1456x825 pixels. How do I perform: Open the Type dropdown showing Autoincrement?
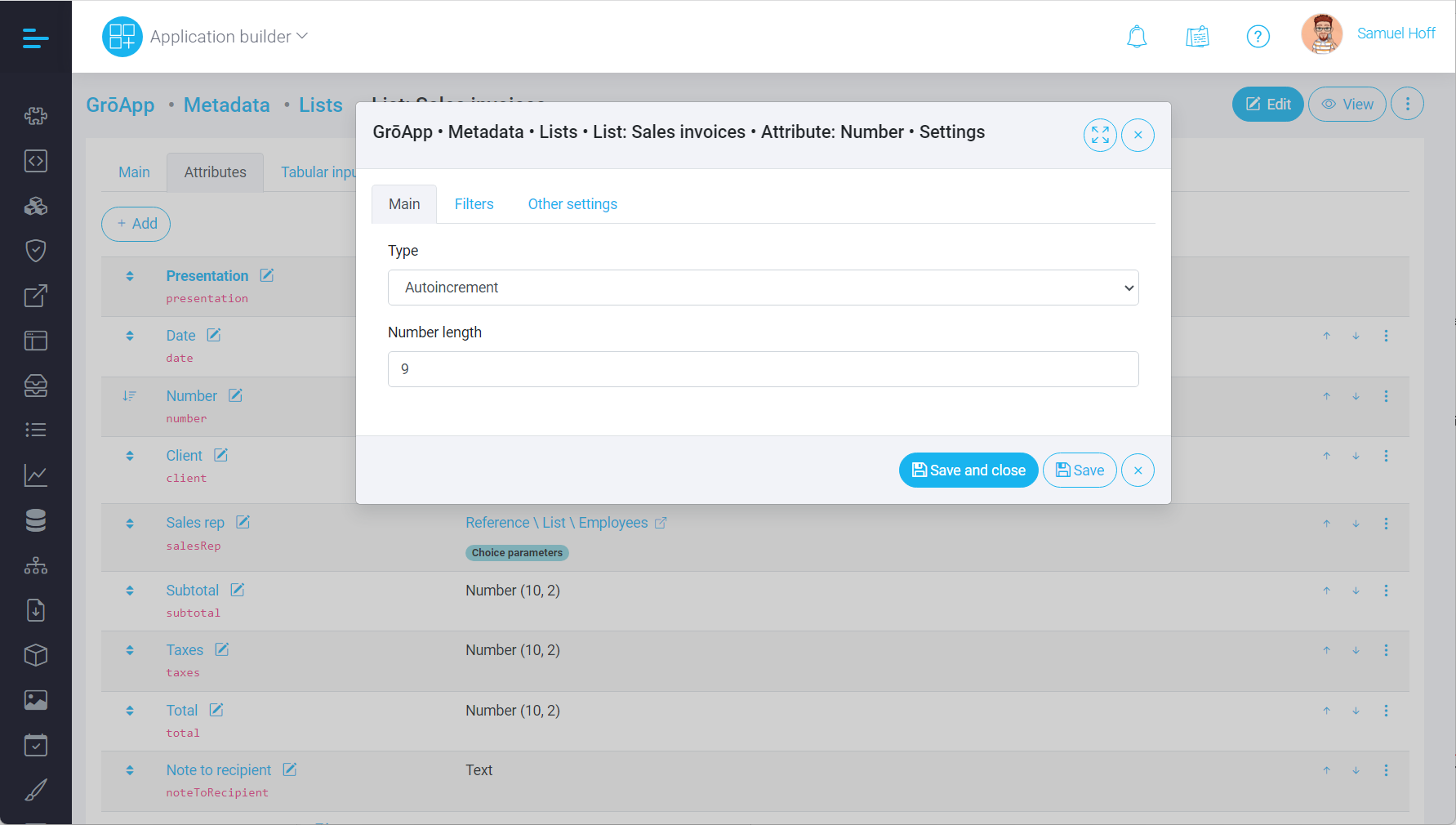pyautogui.click(x=763, y=288)
